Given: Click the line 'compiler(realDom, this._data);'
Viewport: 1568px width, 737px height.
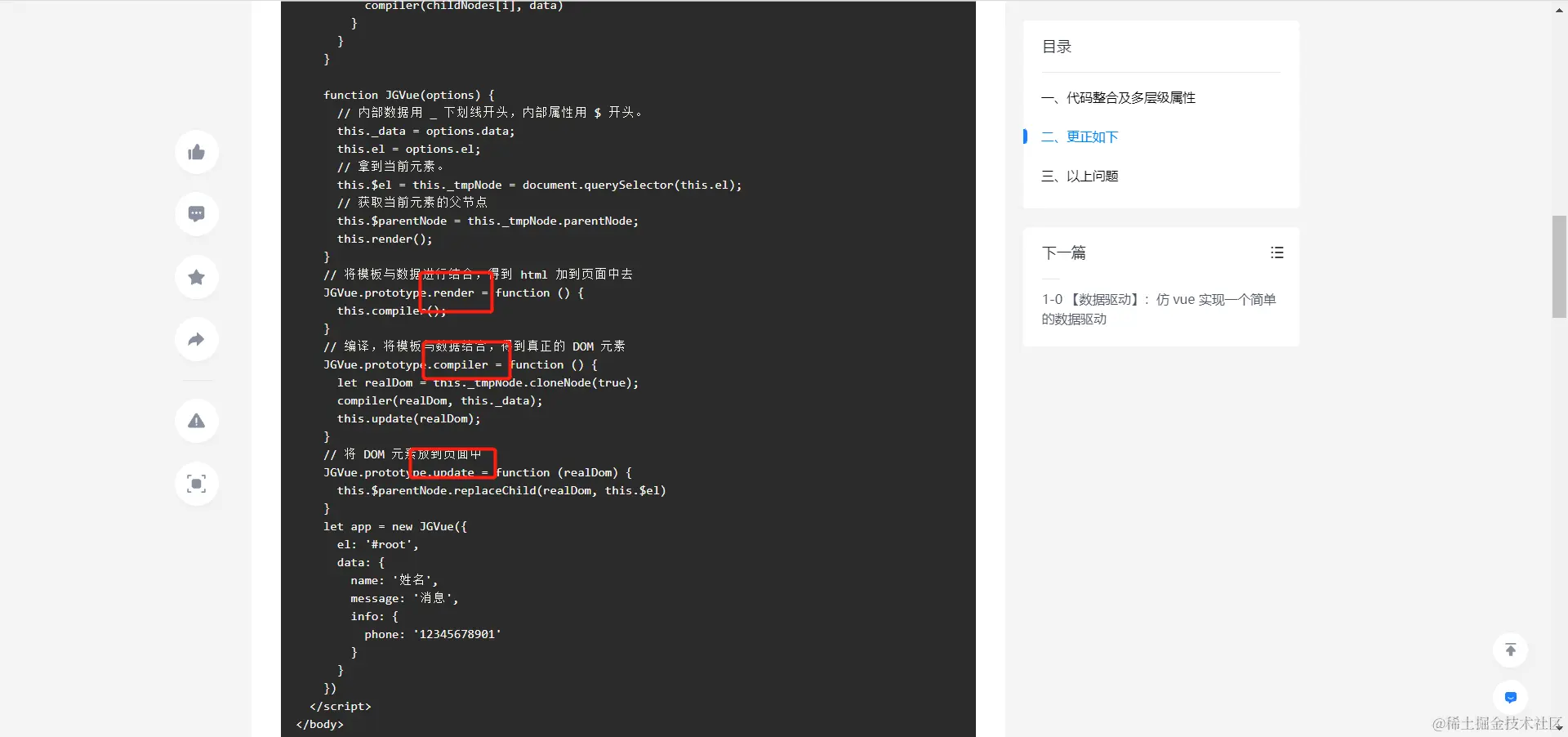Looking at the screenshot, I should pyautogui.click(x=439, y=400).
